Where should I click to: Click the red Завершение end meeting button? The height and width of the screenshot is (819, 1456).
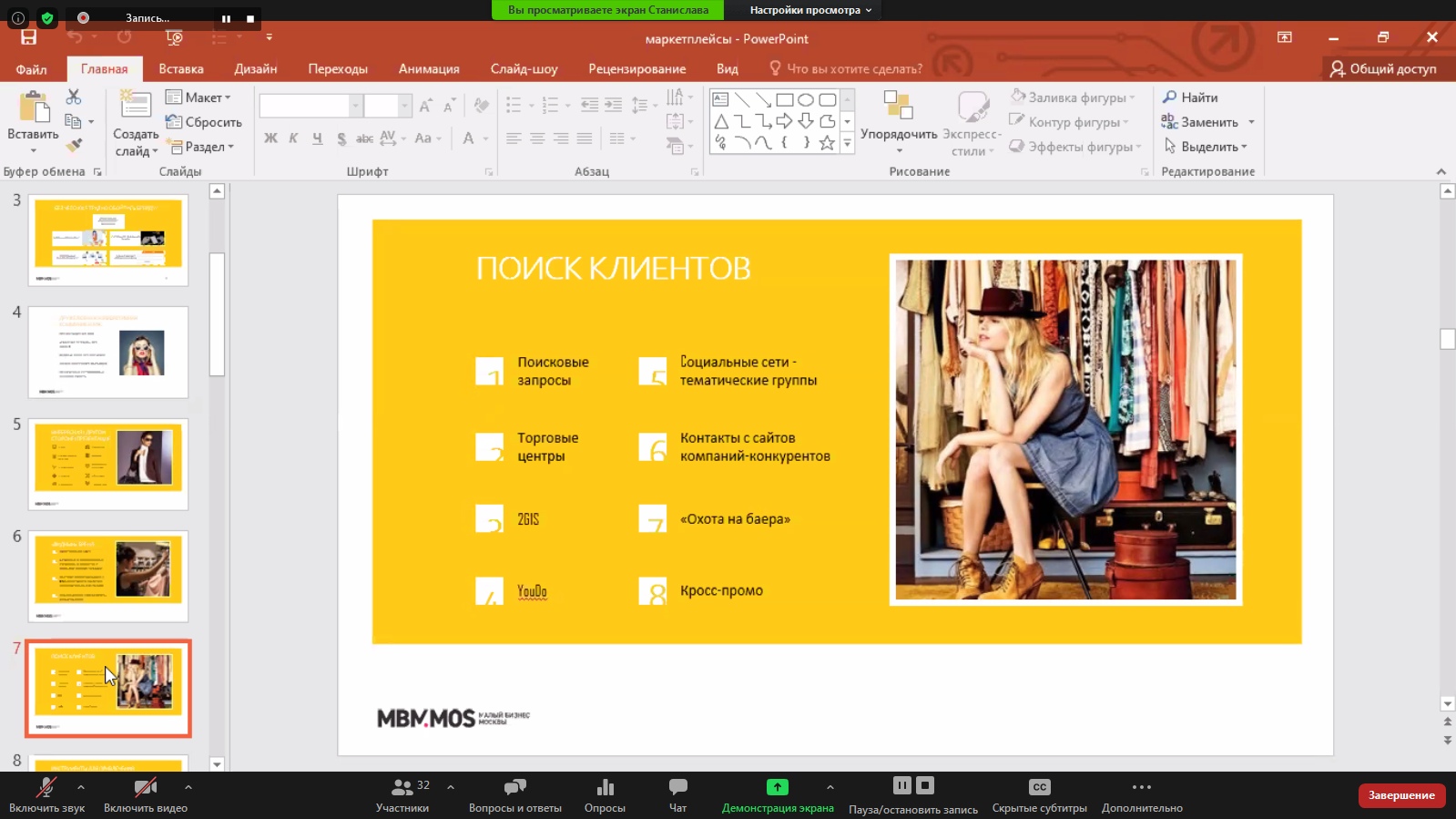click(1400, 795)
